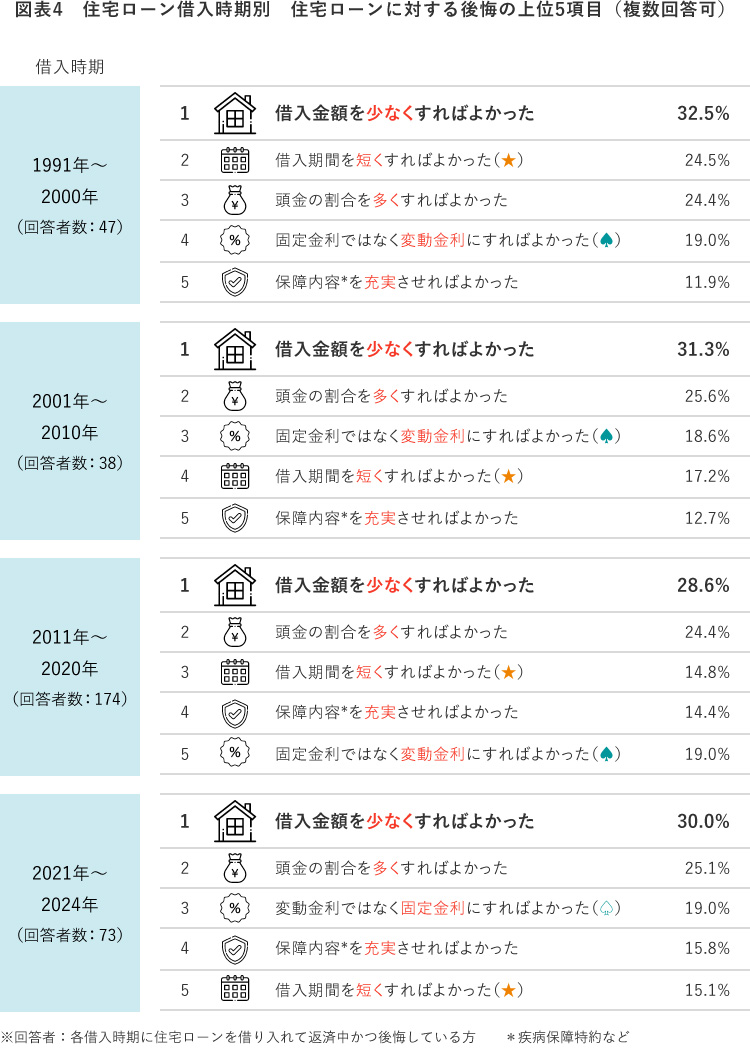Screen dimensions: 750x1051
Task: Click the percent badge icon in the 2001年～2010年 group
Action: tap(234, 436)
